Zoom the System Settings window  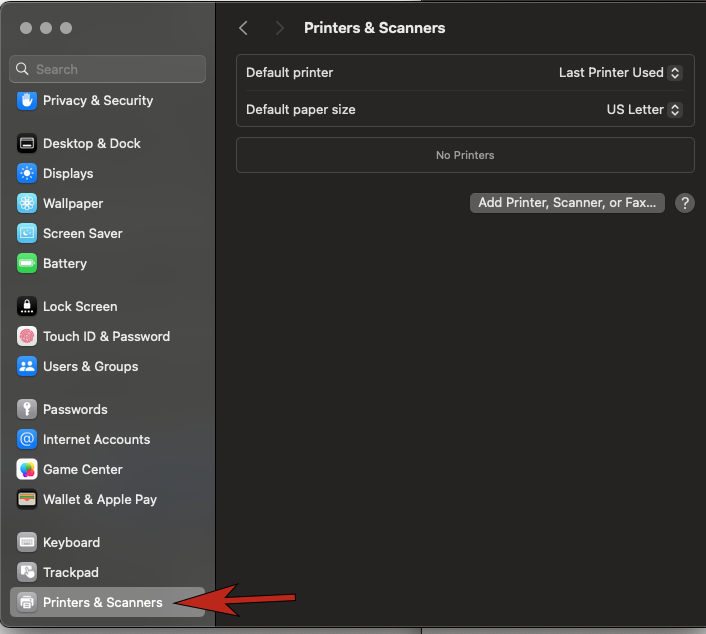(x=66, y=28)
